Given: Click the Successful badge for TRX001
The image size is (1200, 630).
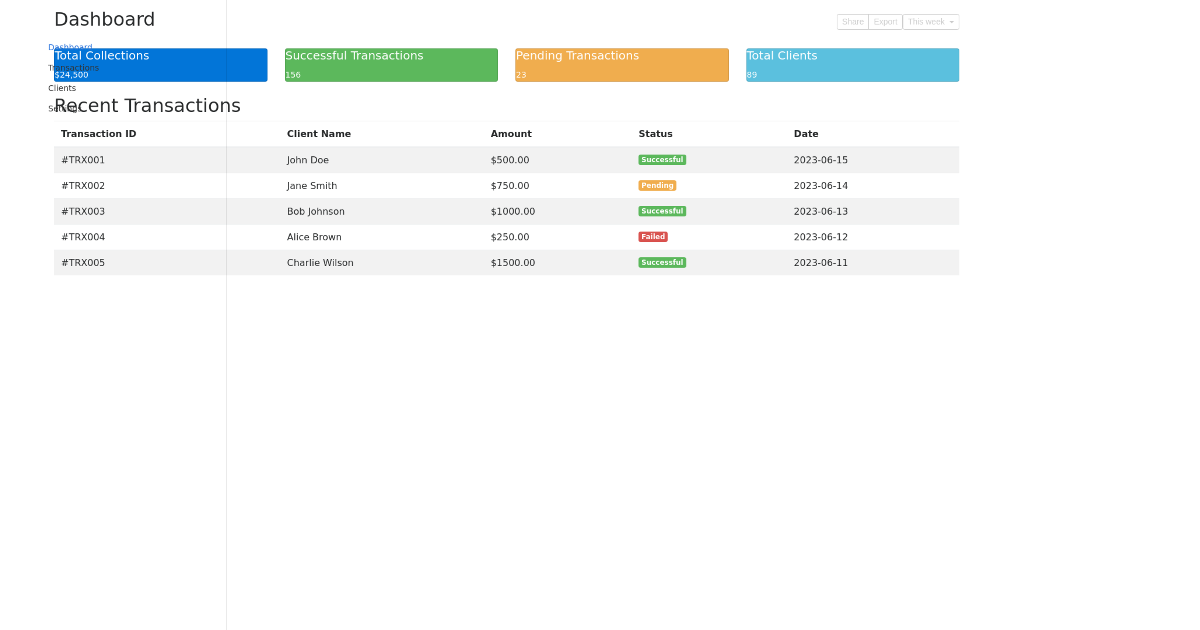Looking at the screenshot, I should point(662,159).
